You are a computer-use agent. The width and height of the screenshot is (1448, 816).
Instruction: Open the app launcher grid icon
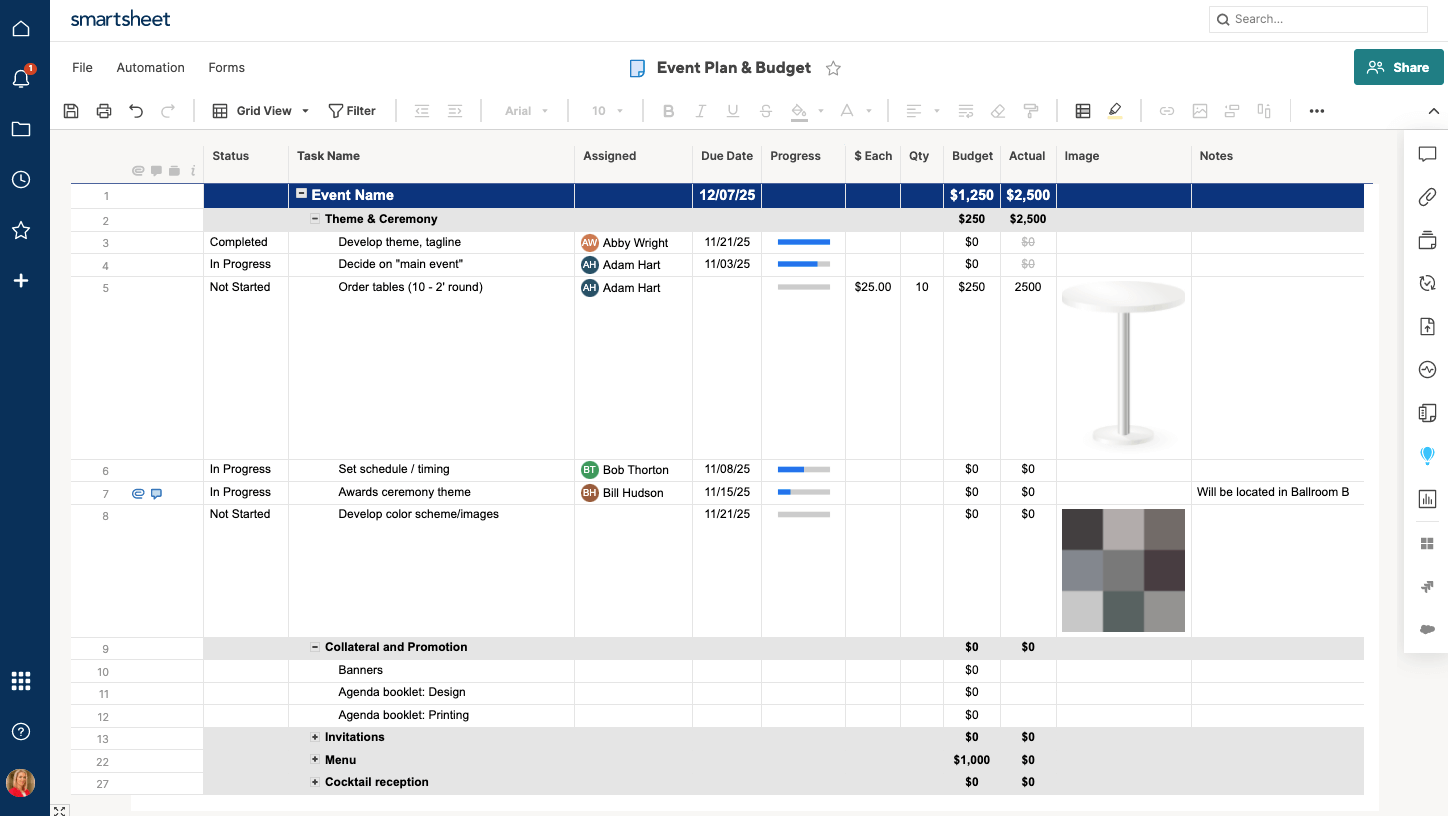pos(21,681)
